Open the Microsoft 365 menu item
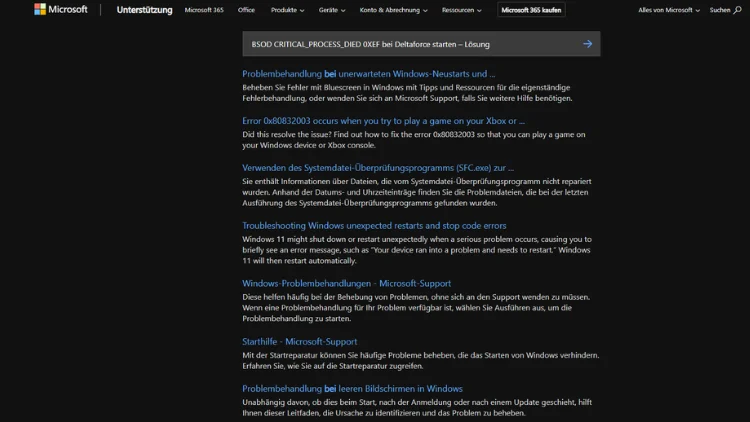This screenshot has height=422, width=750. (x=204, y=10)
